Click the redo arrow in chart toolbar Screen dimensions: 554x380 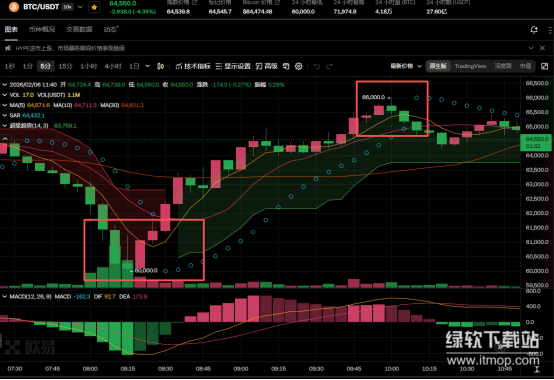[329, 66]
